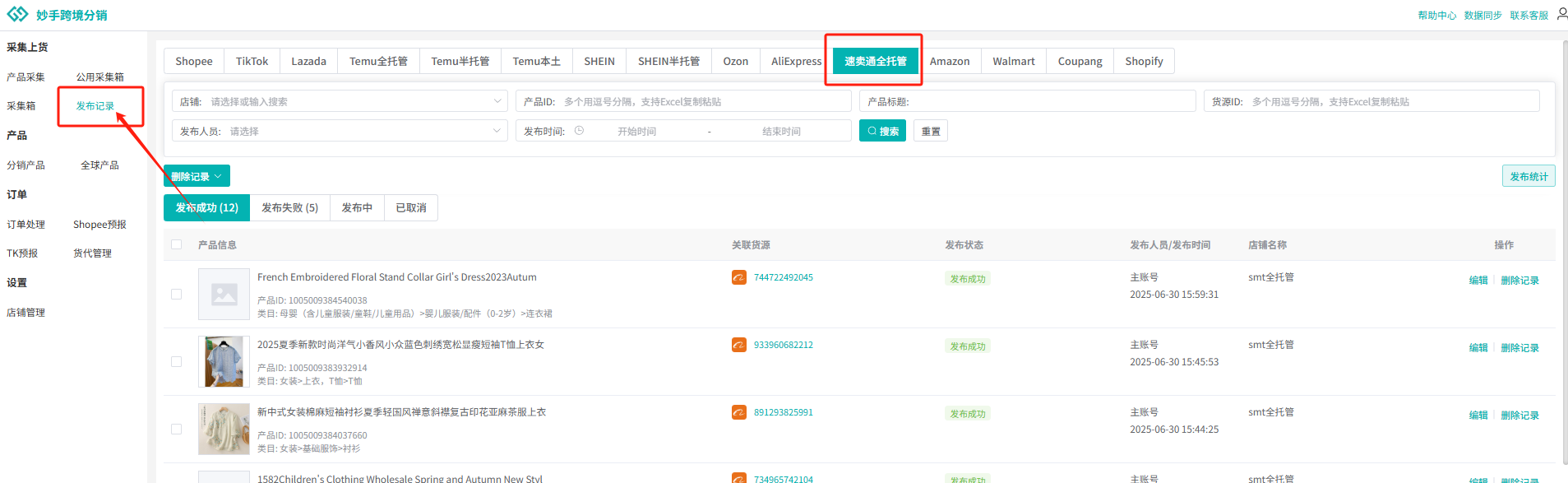This screenshot has width=1568, height=483.
Task: Switch to the Amazon tab
Action: (x=950, y=61)
